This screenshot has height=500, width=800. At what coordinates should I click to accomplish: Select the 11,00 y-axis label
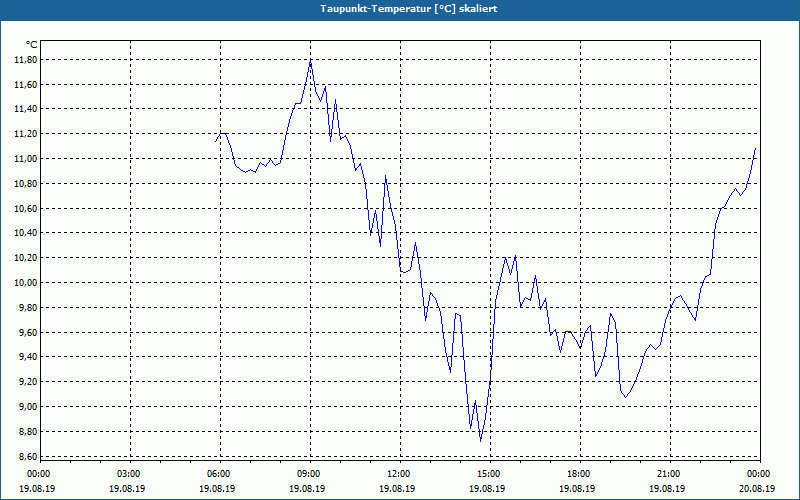26,159
